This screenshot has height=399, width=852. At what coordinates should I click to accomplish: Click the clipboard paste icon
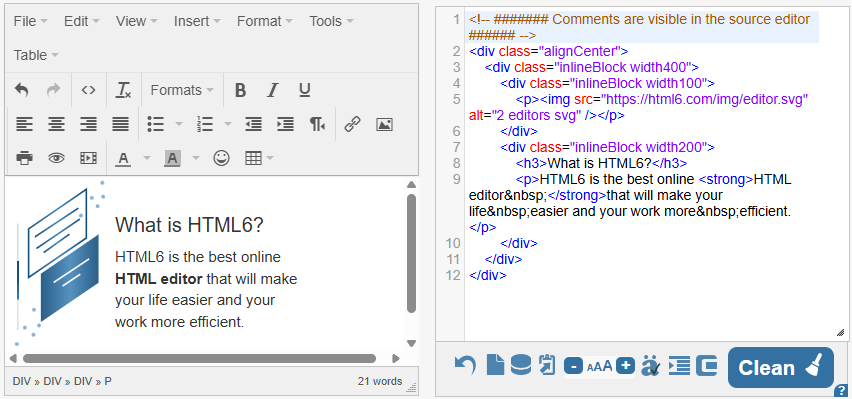click(x=547, y=365)
